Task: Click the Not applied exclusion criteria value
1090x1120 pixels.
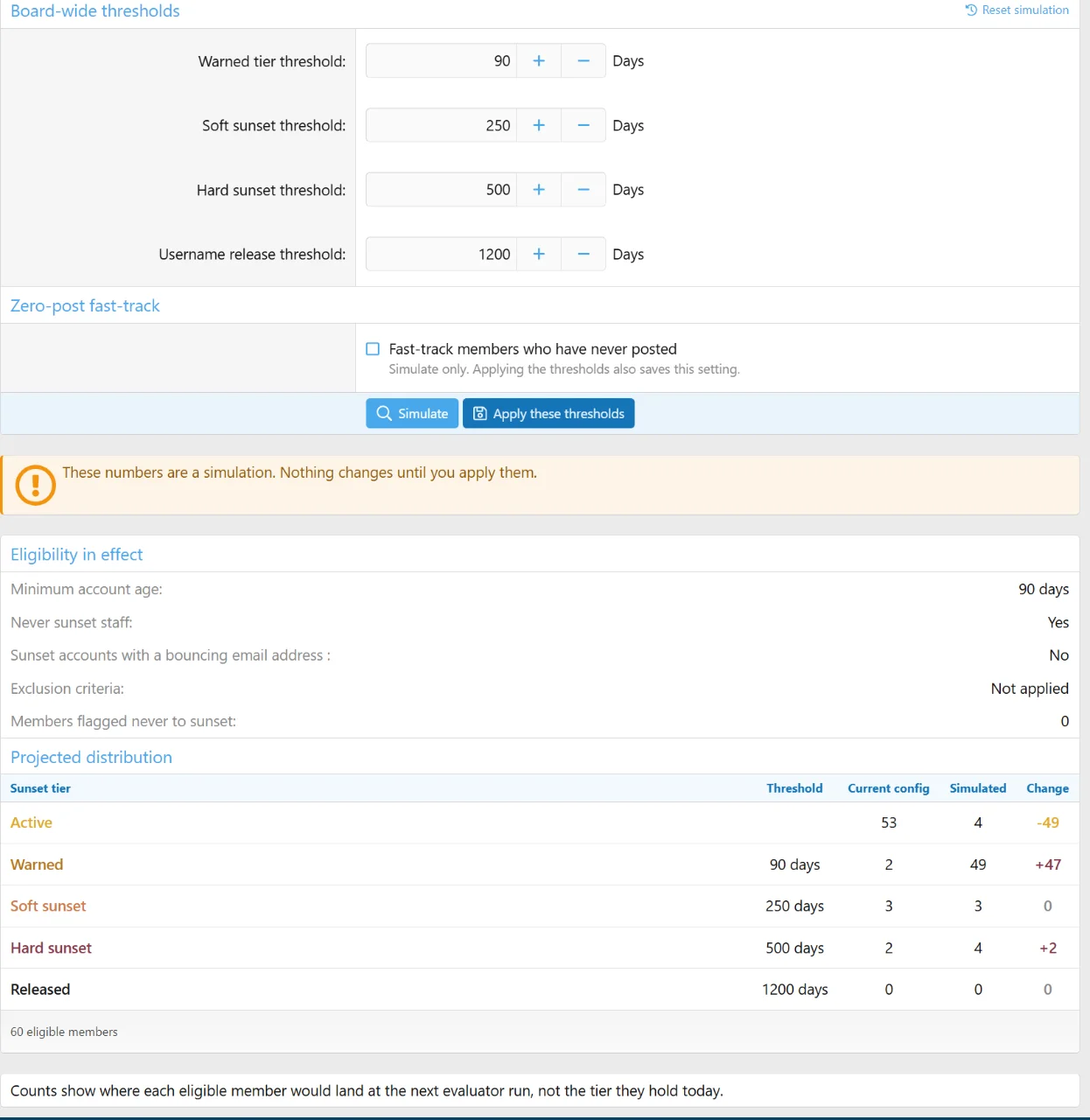Action: (x=1030, y=689)
